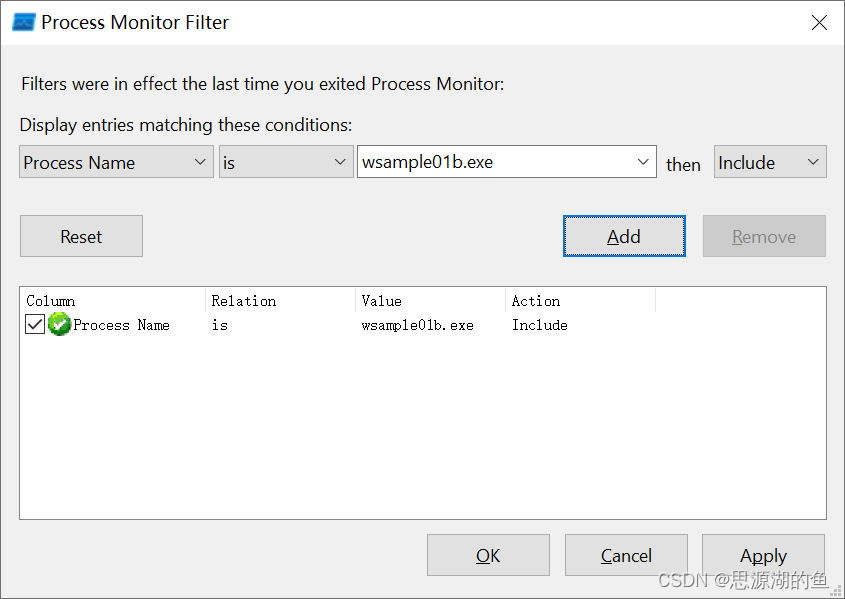Viewport: 845px width, 599px height.
Task: Click the 'Include' cell in the filter row
Action: click(x=539, y=325)
